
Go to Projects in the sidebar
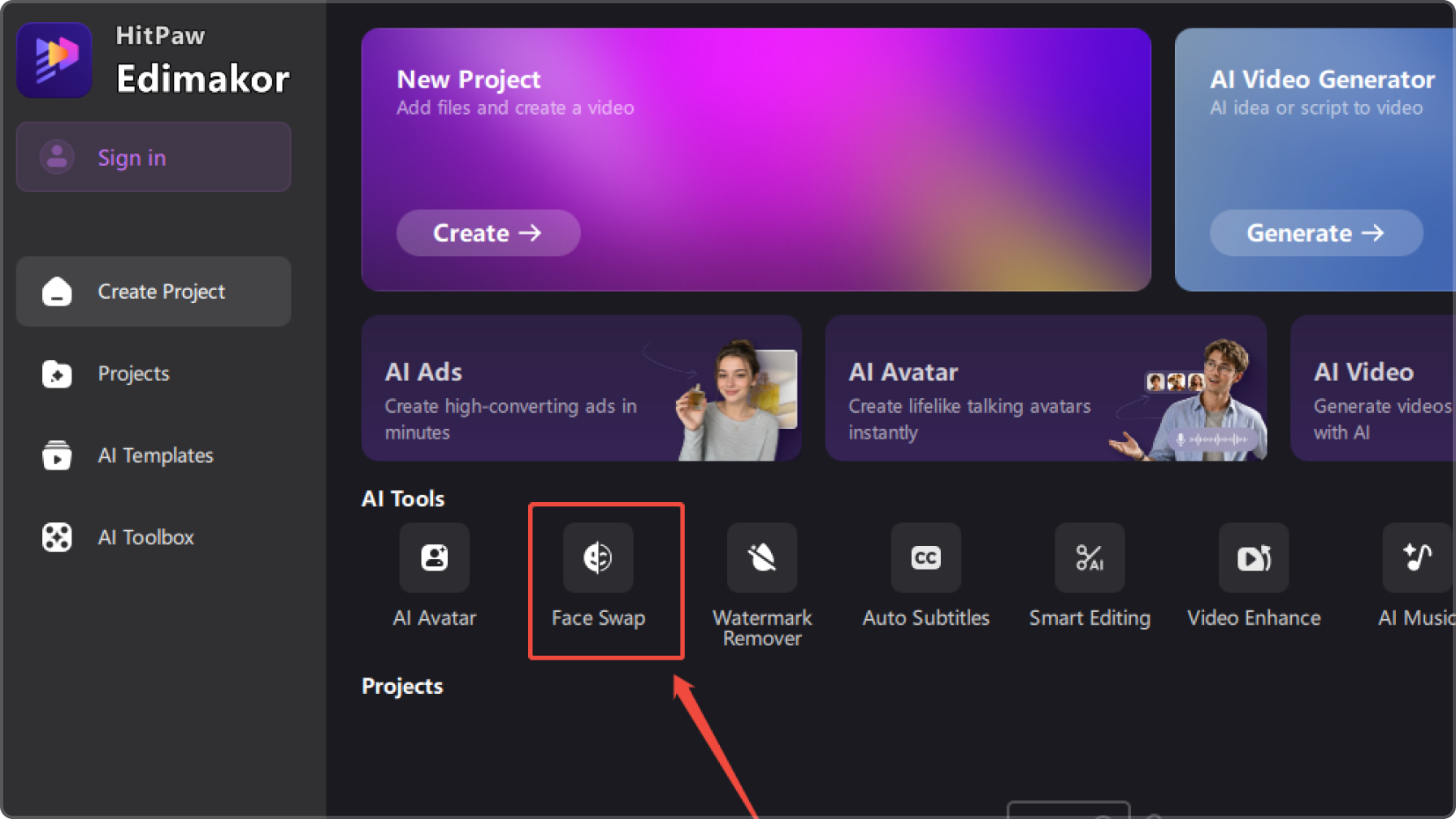(154, 374)
